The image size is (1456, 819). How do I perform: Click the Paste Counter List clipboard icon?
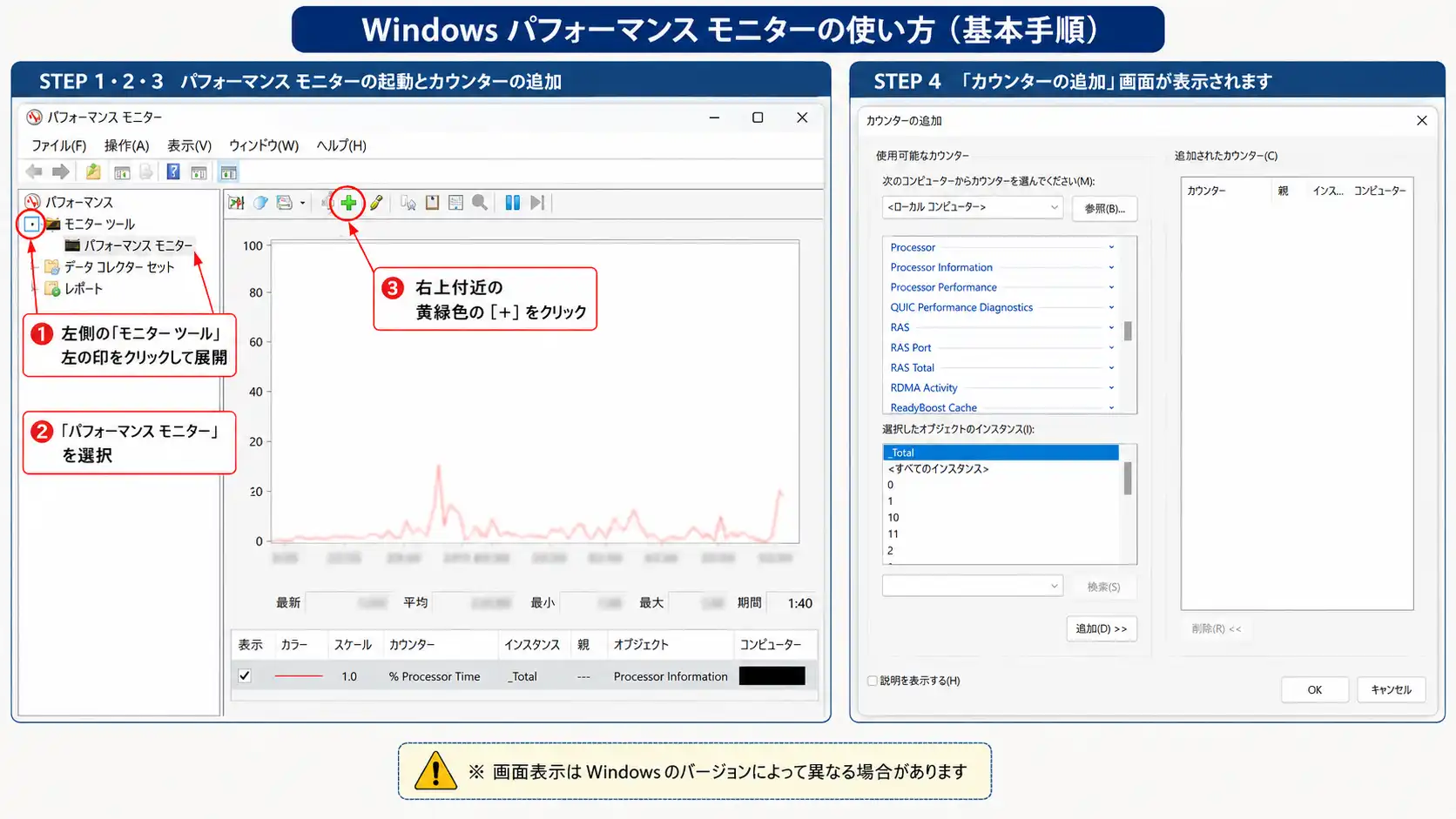pos(432,203)
